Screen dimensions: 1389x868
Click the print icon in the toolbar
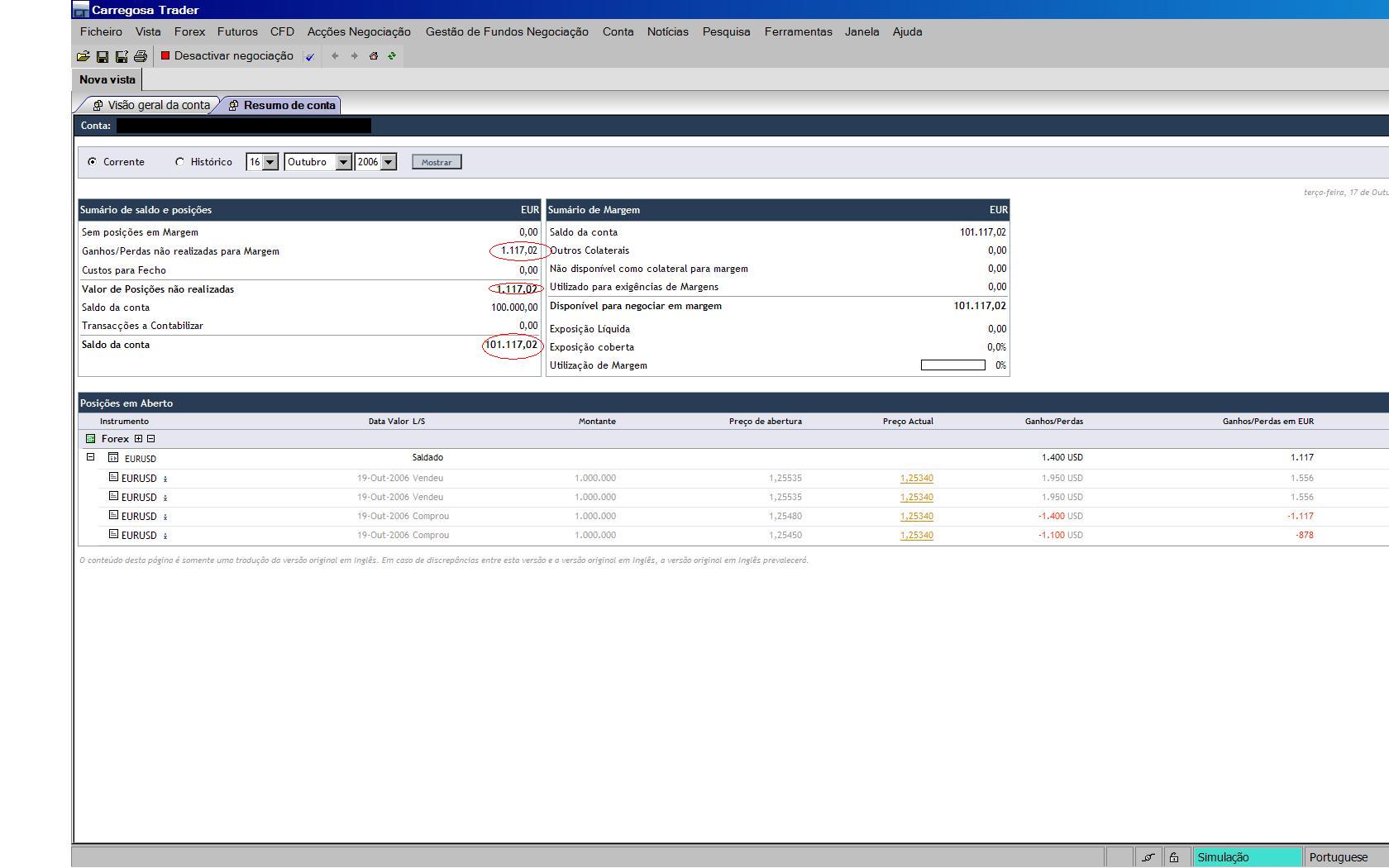pyautogui.click(x=141, y=56)
